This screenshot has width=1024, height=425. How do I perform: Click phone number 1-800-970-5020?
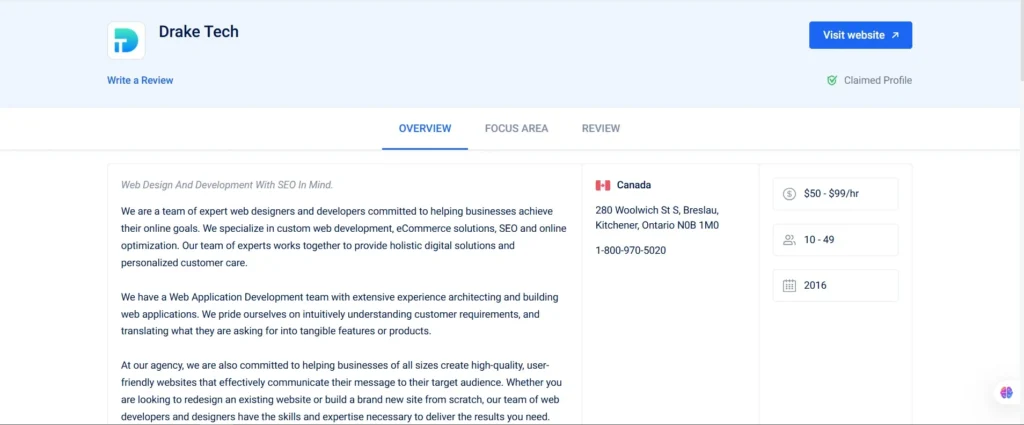coord(631,250)
